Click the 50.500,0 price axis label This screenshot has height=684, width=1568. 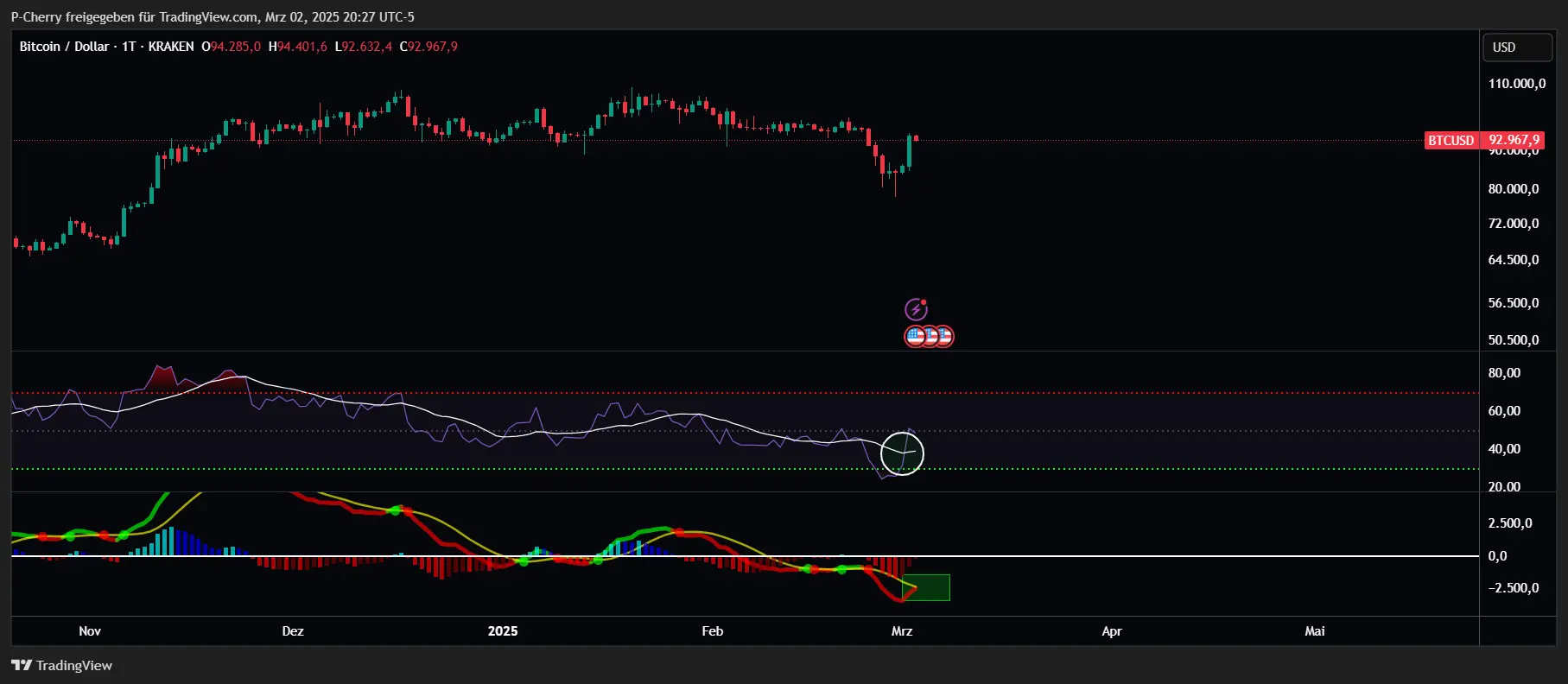tap(1514, 340)
